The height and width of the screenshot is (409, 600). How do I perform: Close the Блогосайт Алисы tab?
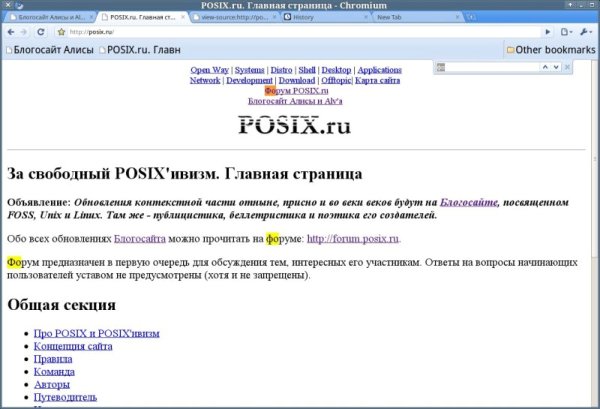point(91,17)
